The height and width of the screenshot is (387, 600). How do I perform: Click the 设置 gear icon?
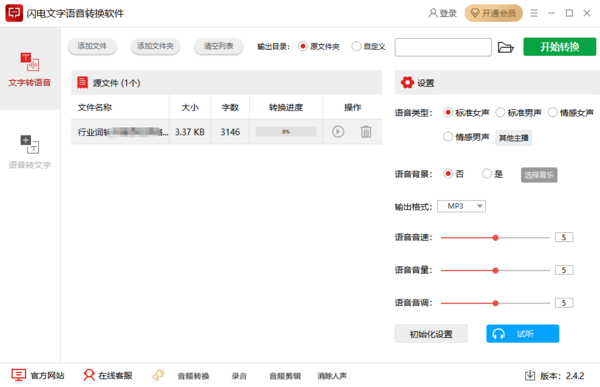[x=407, y=82]
